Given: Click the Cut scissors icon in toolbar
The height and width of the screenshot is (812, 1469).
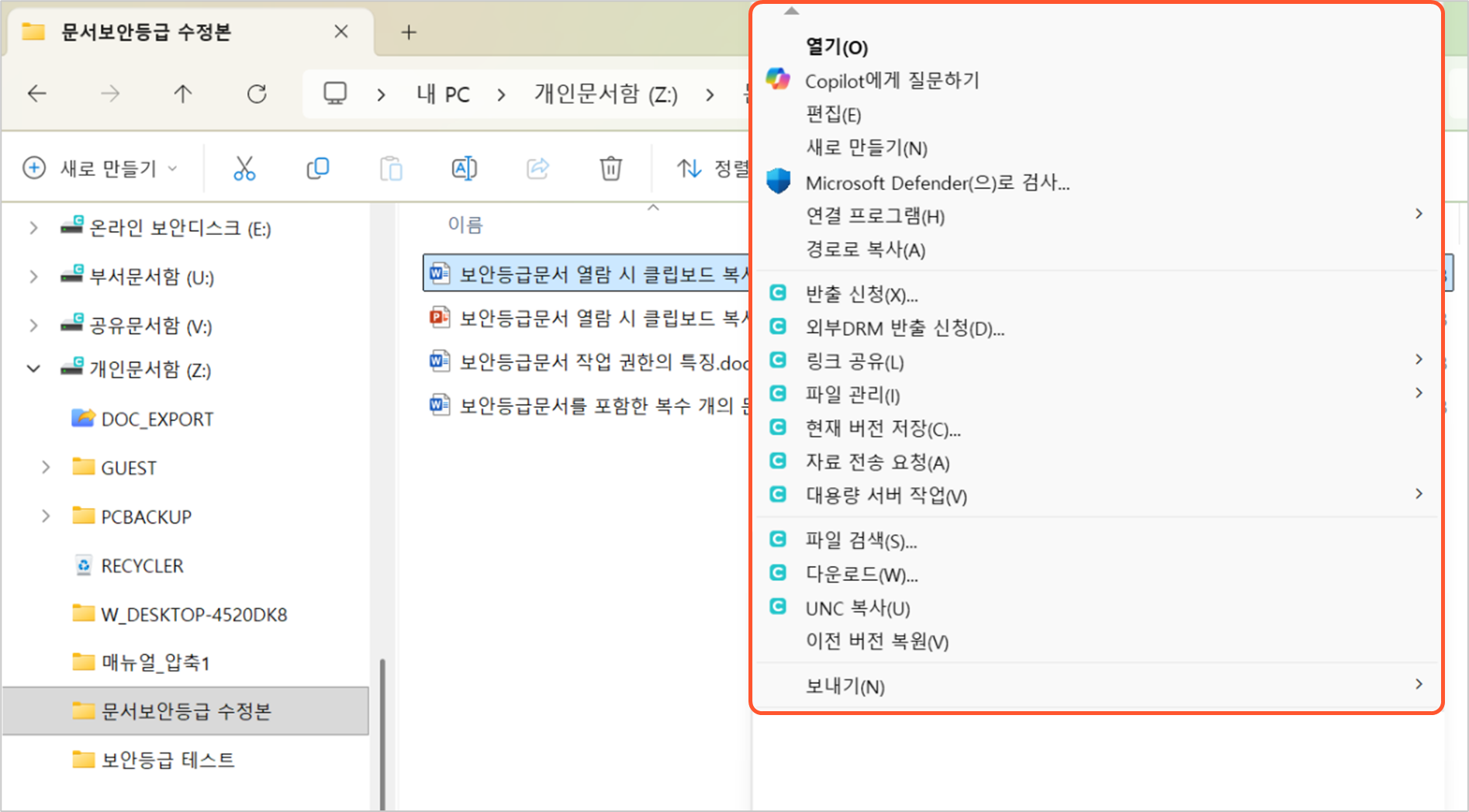Looking at the screenshot, I should (x=244, y=168).
